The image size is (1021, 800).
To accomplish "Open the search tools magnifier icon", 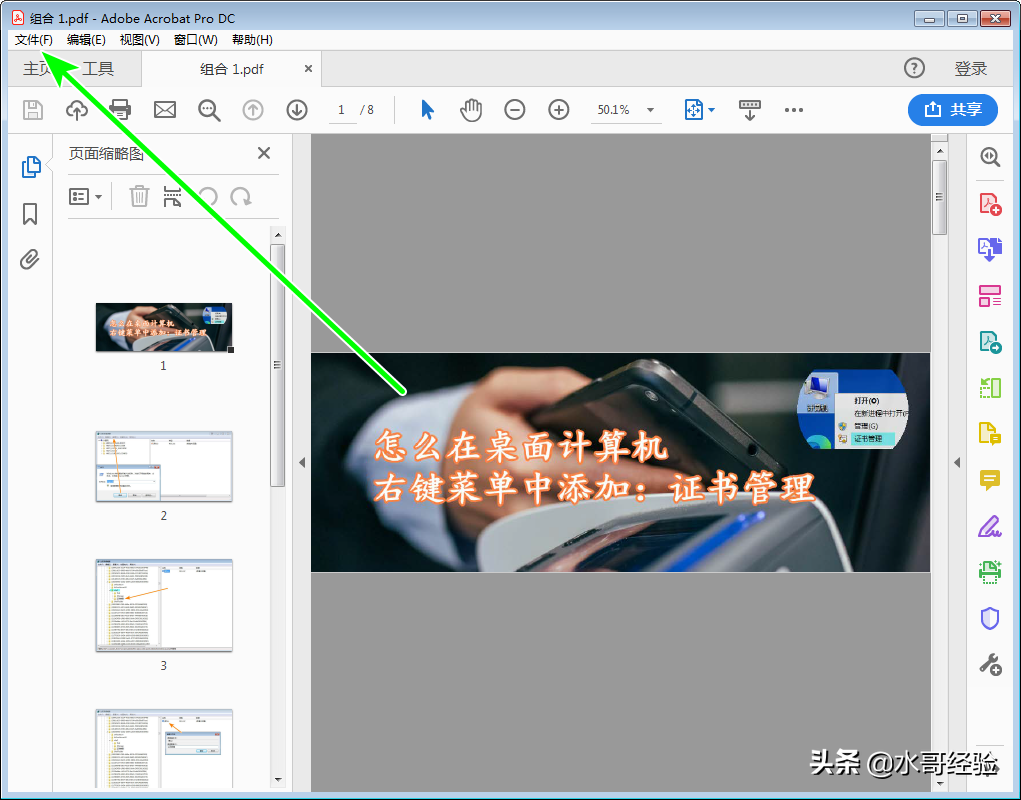I will tap(990, 156).
